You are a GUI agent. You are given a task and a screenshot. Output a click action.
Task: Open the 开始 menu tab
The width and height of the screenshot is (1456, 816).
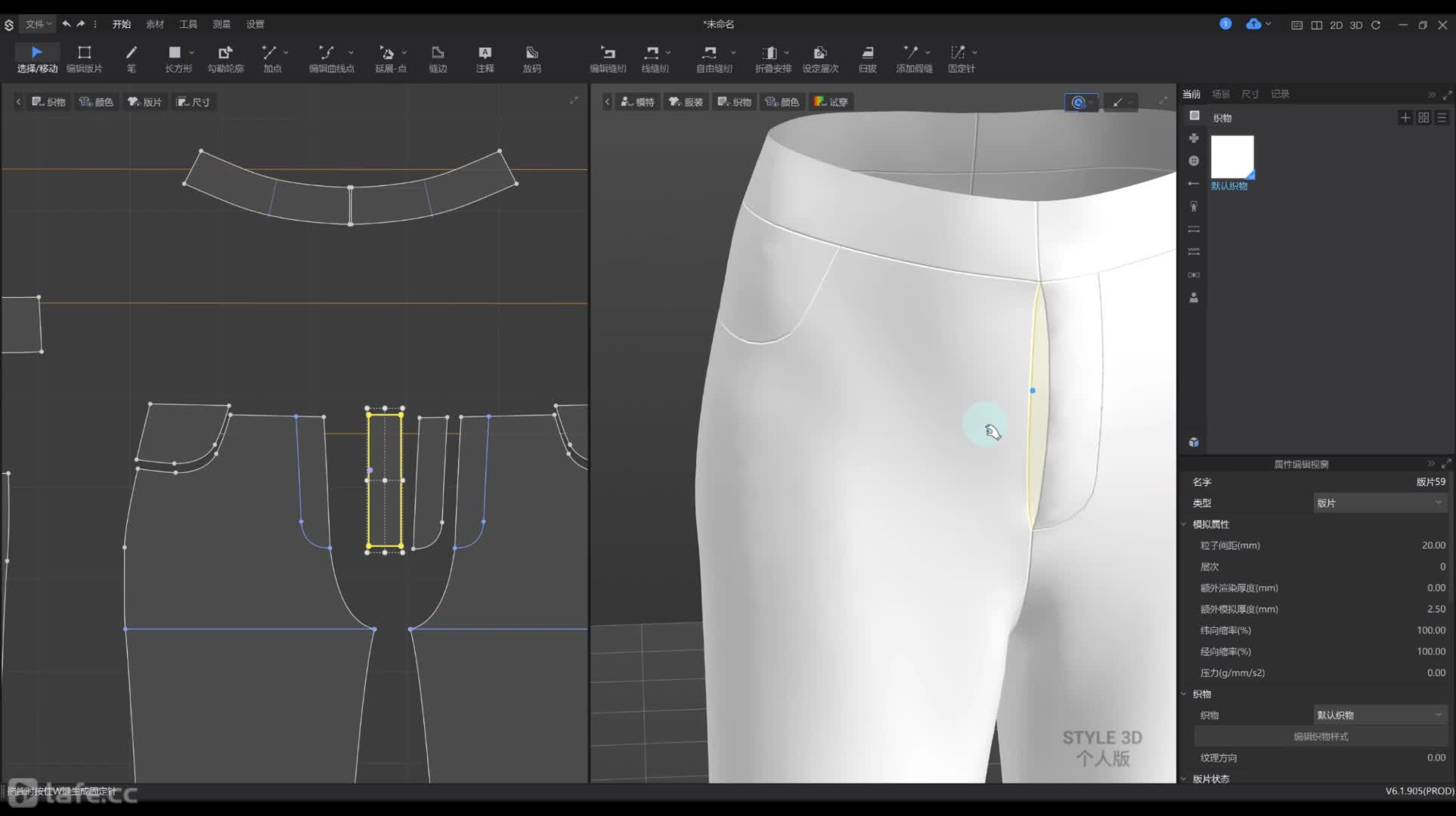pos(122,24)
